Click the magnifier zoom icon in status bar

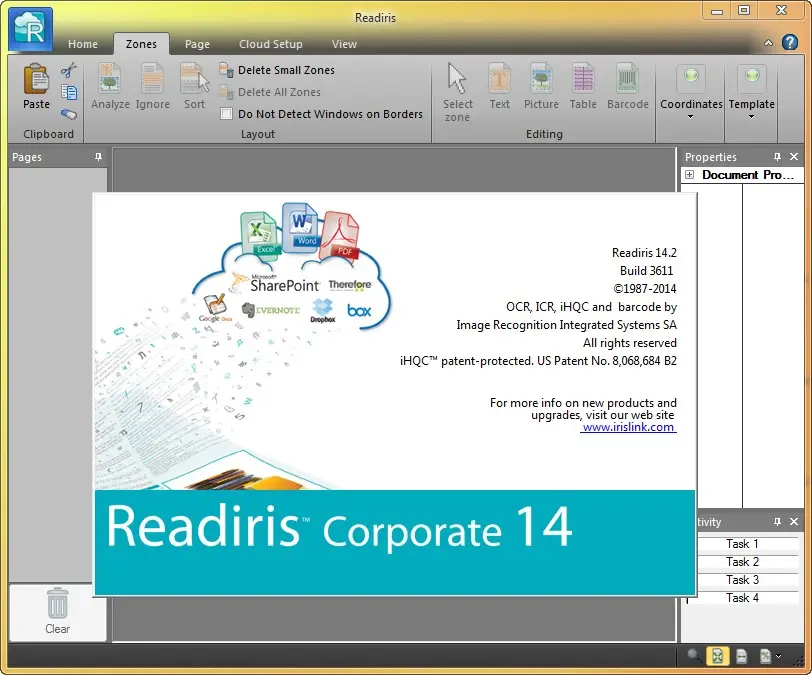[693, 656]
